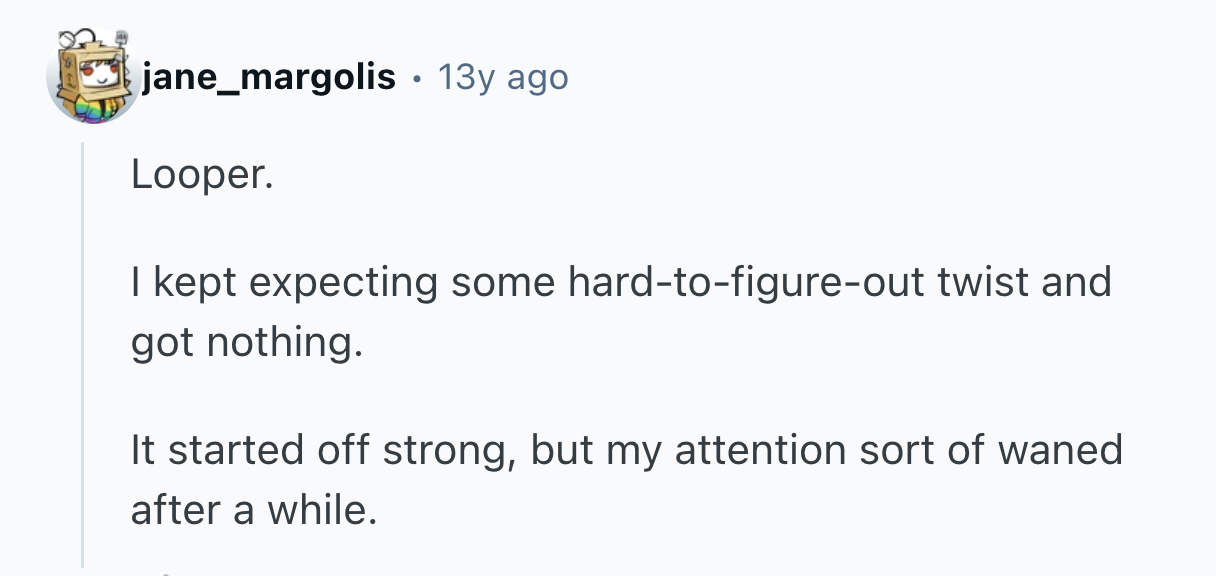This screenshot has height=576, width=1216.
Task: Click on "after a while." at the comment end
Action: click(x=254, y=510)
